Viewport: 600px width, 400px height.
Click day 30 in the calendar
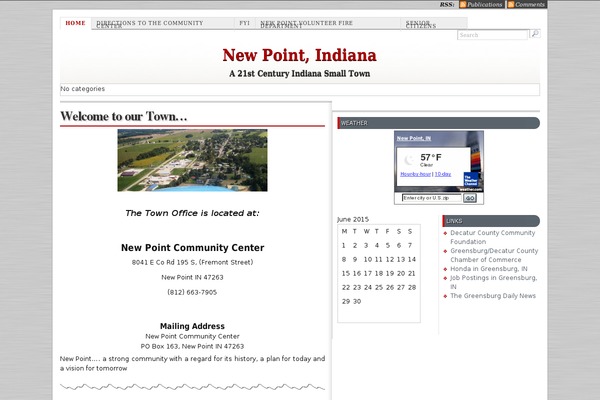click(x=357, y=301)
